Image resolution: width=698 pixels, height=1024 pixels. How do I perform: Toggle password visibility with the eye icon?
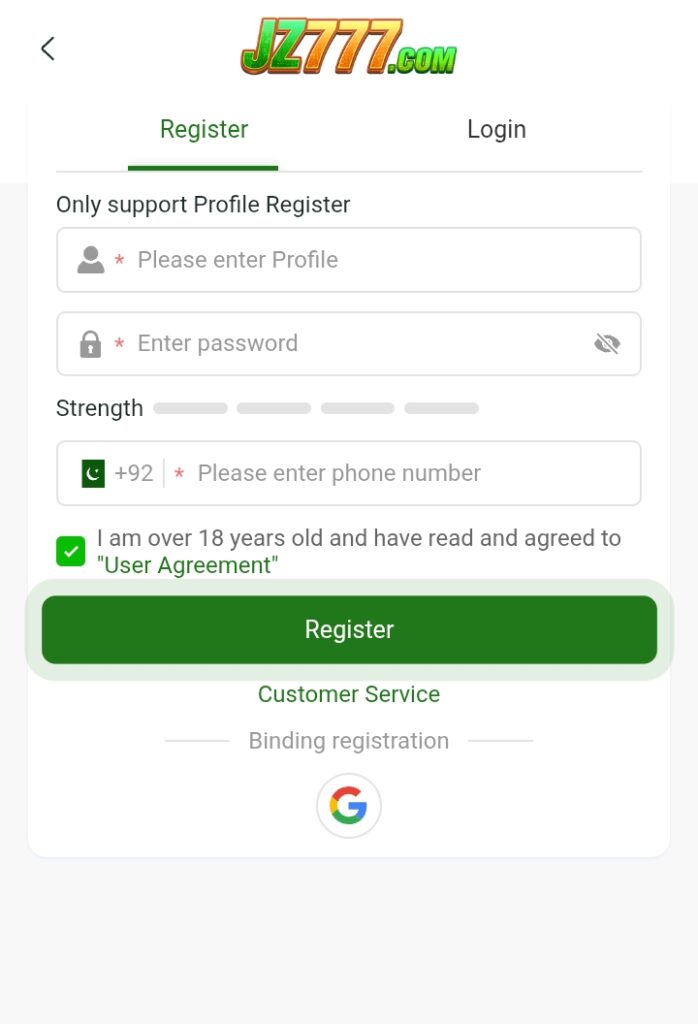(608, 343)
